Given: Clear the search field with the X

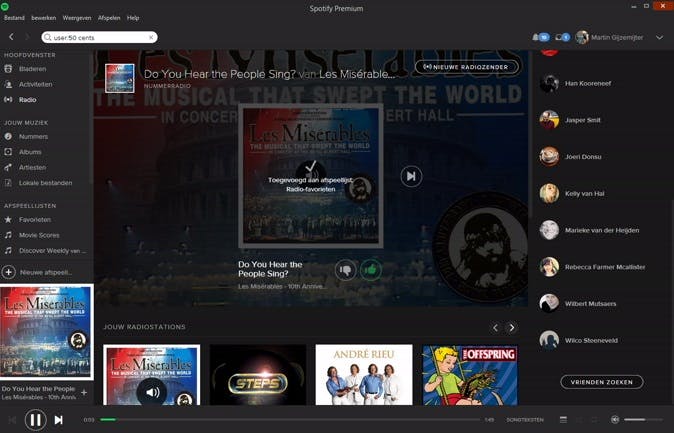Looking at the screenshot, I should pos(151,38).
